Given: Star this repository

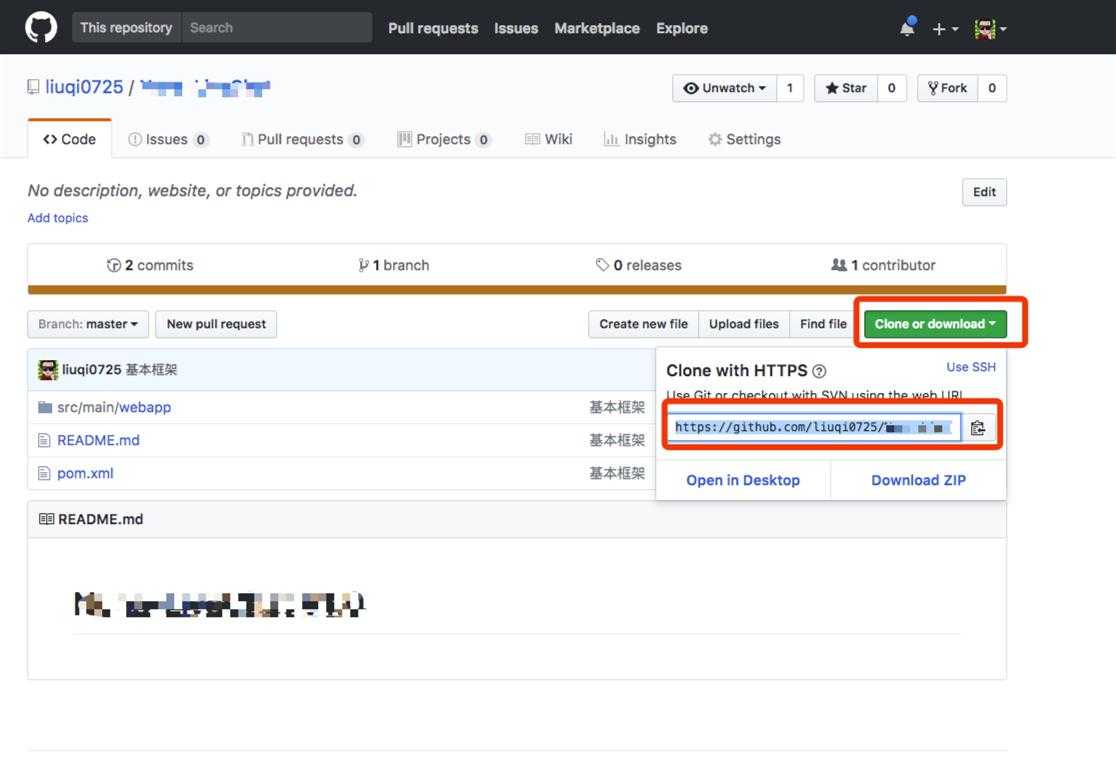Looking at the screenshot, I should [x=846, y=88].
